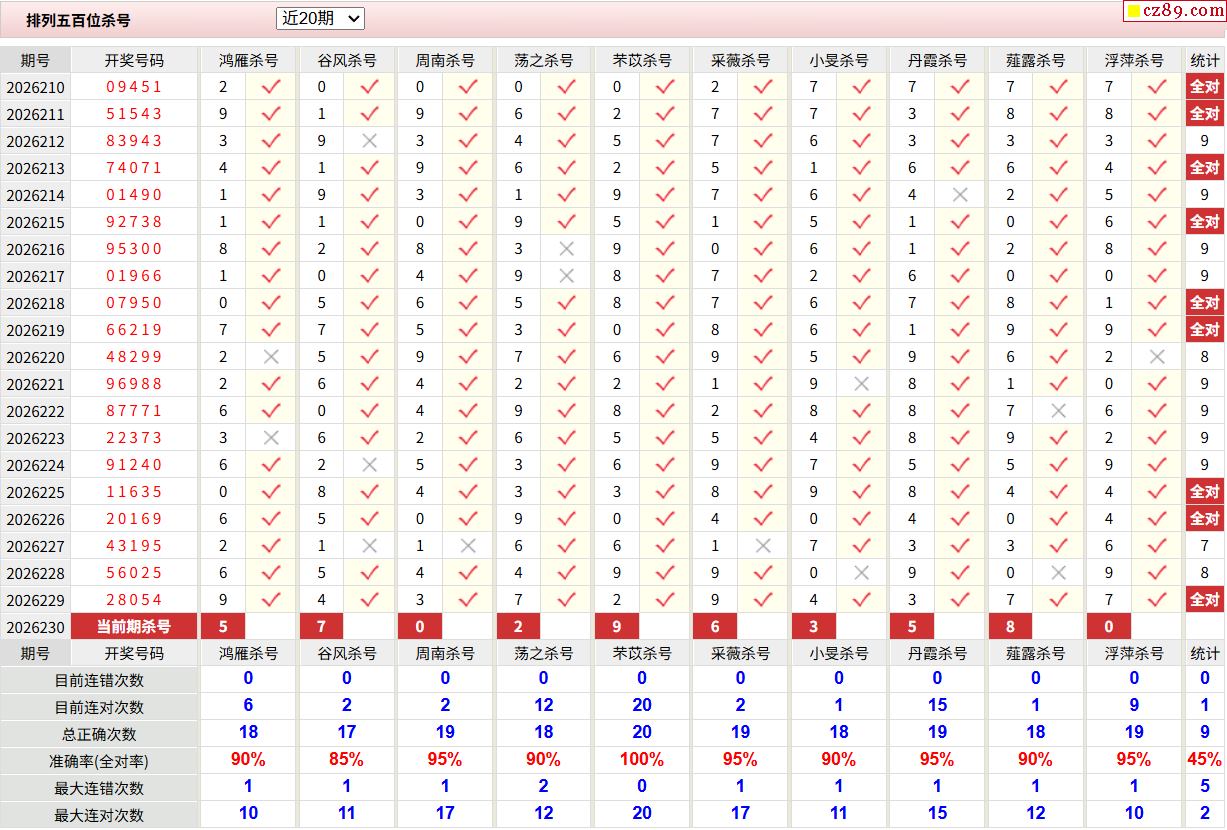Click the 当前期杀号 red label
The width and height of the screenshot is (1227, 830).
tap(134, 627)
